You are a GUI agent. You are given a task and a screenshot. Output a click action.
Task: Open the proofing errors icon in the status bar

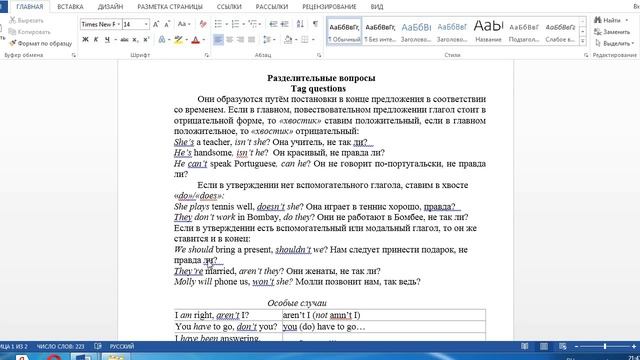98,346
